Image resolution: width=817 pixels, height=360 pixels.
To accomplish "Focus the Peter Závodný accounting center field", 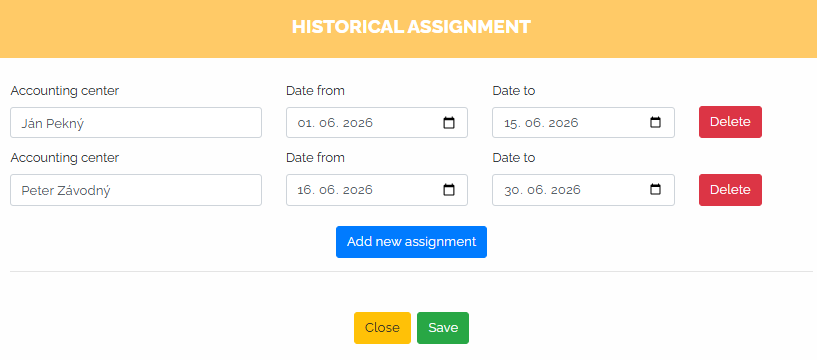I will pos(136,190).
